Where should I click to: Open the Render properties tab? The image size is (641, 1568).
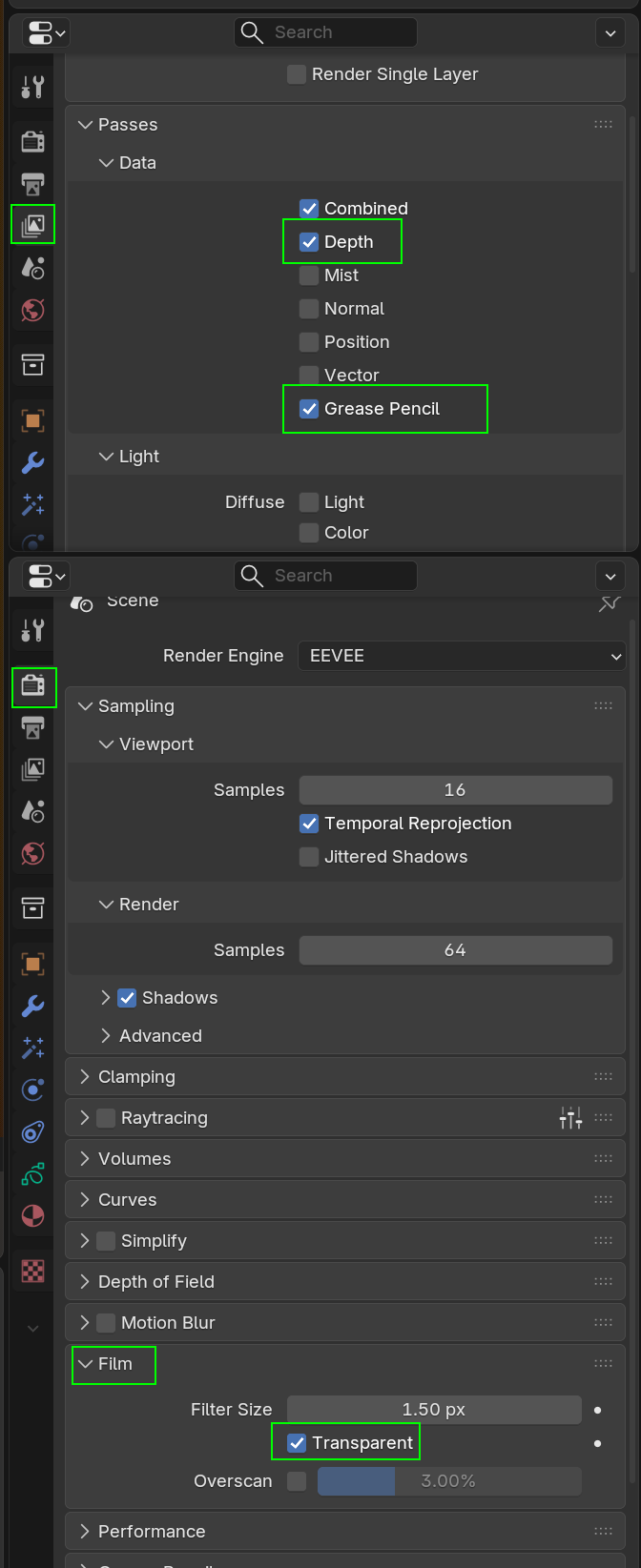(32, 687)
